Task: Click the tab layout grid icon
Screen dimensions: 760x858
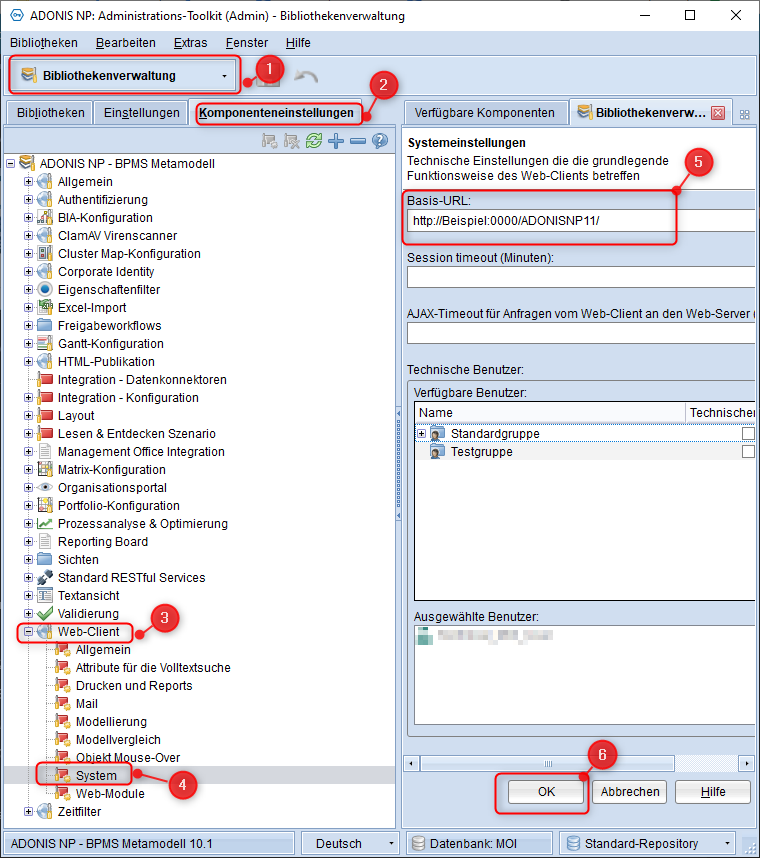Action: [744, 114]
